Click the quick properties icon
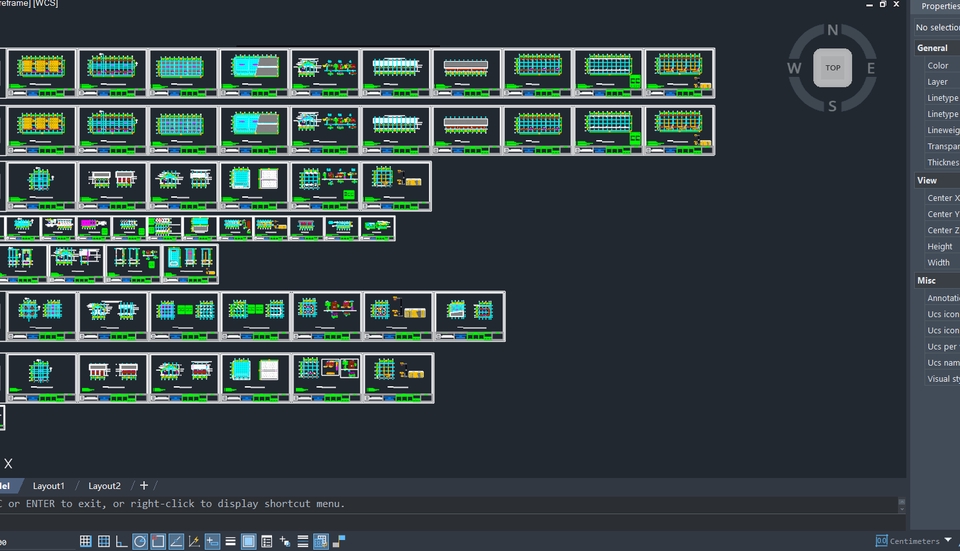 point(266,541)
